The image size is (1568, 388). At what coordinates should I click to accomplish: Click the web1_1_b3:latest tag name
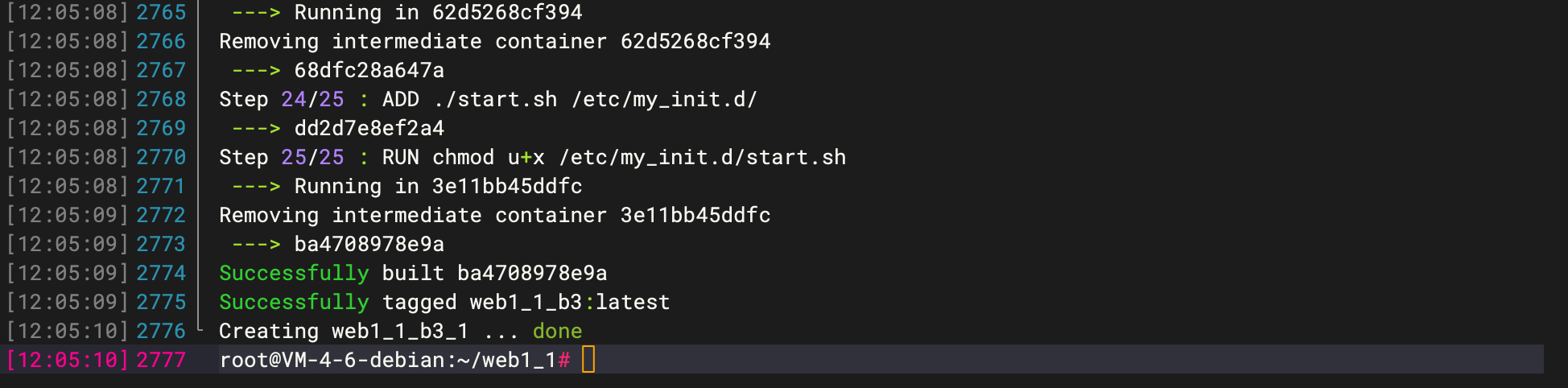click(570, 302)
